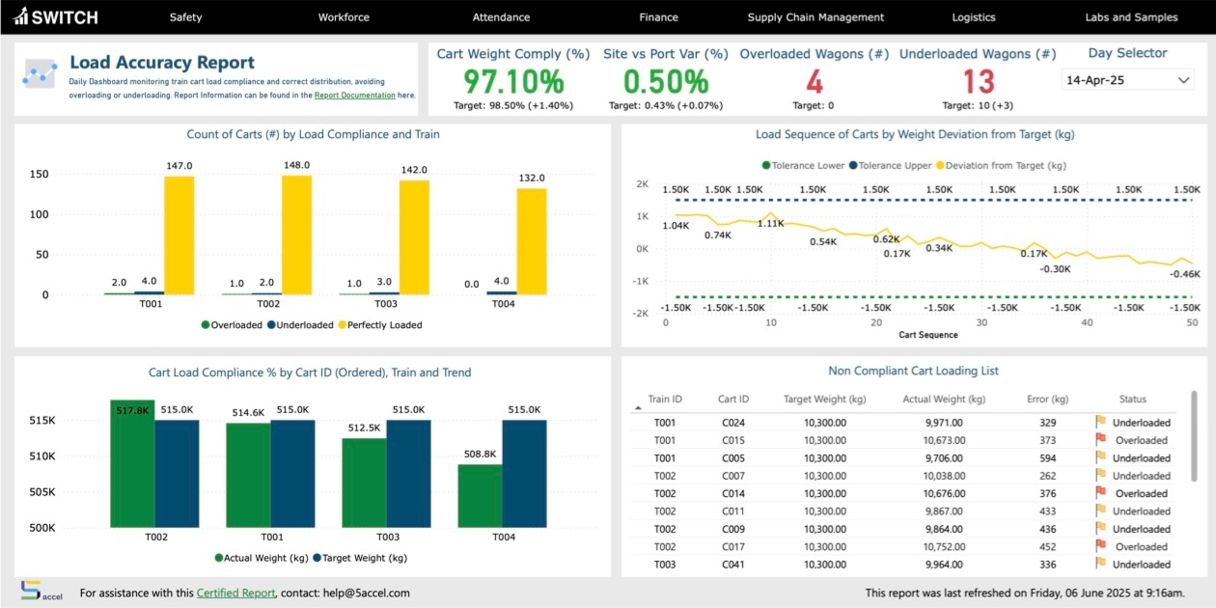Select the green T002 bar labeled 517.8K
This screenshot has height=608, width=1216.
(133, 464)
